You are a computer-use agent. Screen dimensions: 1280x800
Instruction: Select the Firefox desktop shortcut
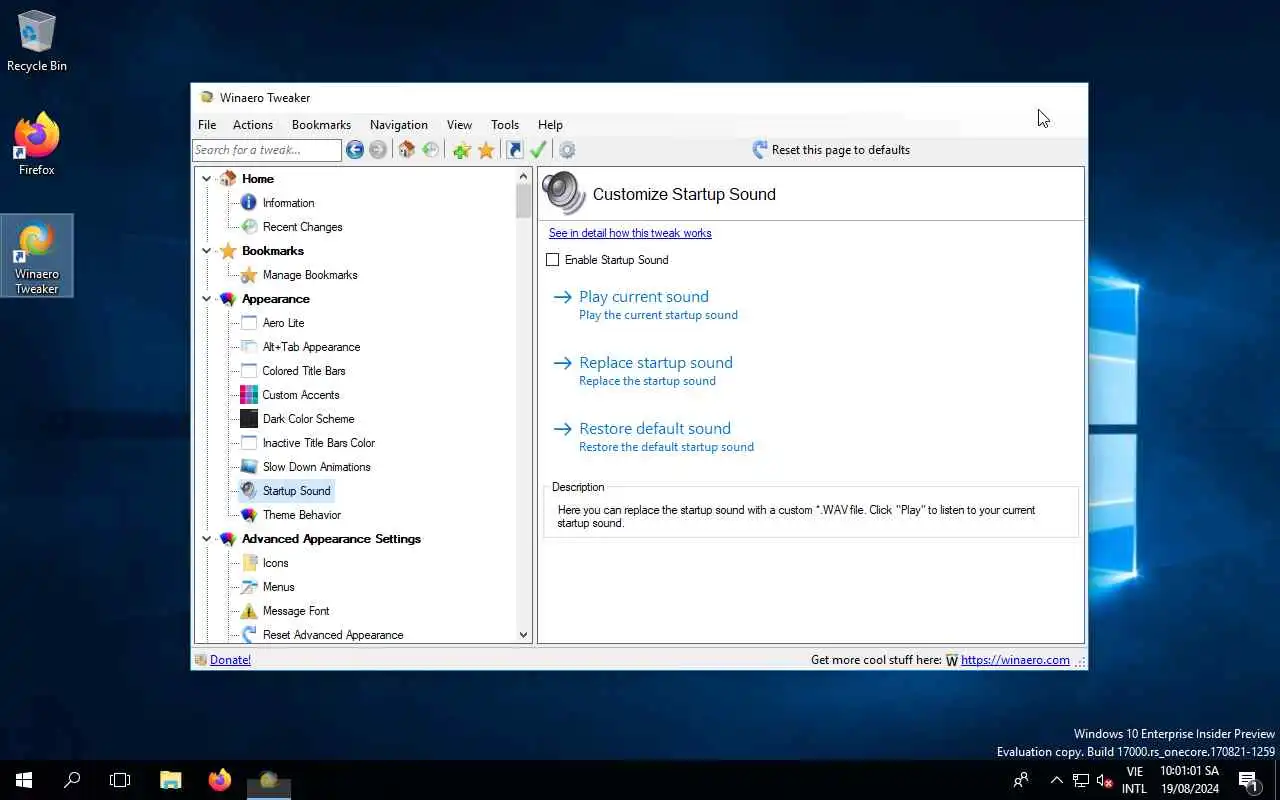click(x=37, y=145)
